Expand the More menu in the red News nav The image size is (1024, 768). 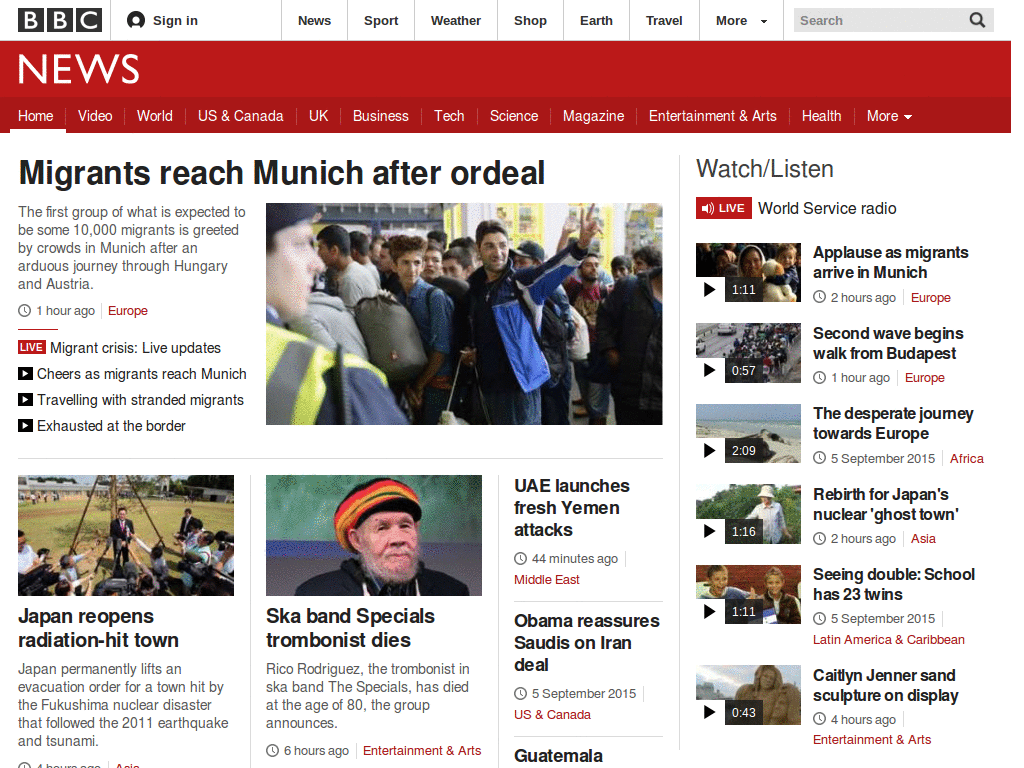point(888,116)
